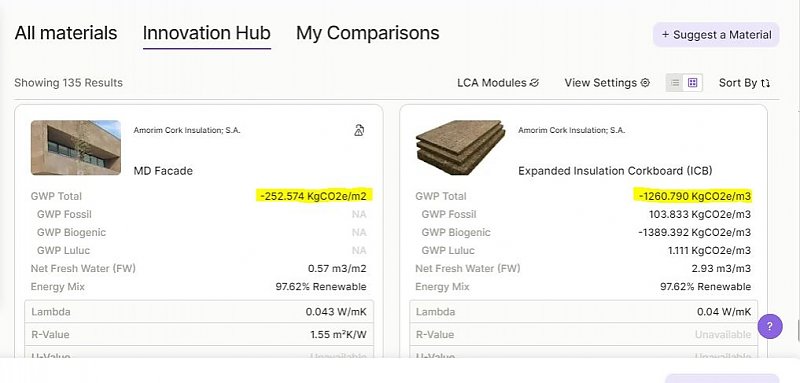Switch to grid view layout icon

(x=692, y=83)
